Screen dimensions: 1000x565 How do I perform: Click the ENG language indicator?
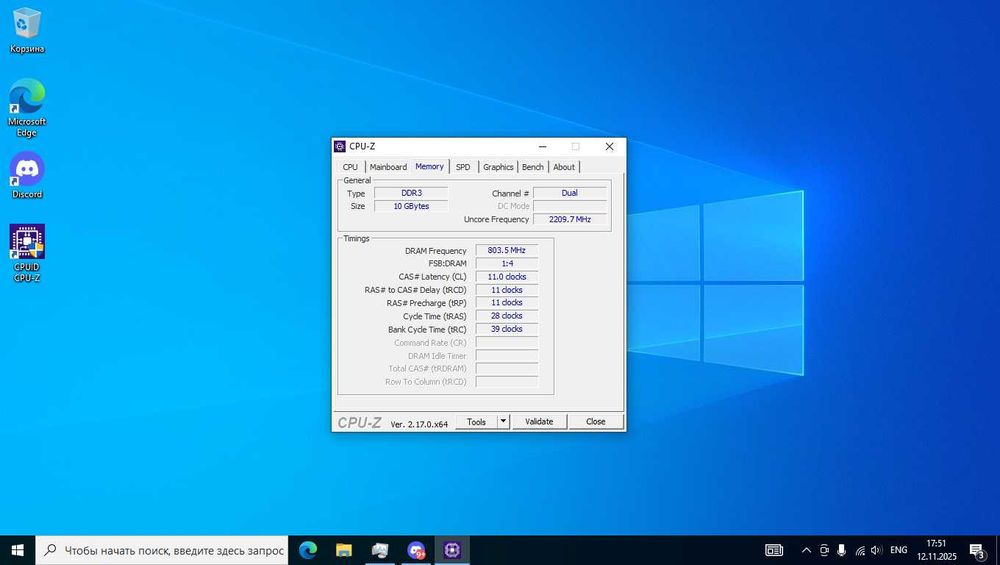tap(899, 550)
